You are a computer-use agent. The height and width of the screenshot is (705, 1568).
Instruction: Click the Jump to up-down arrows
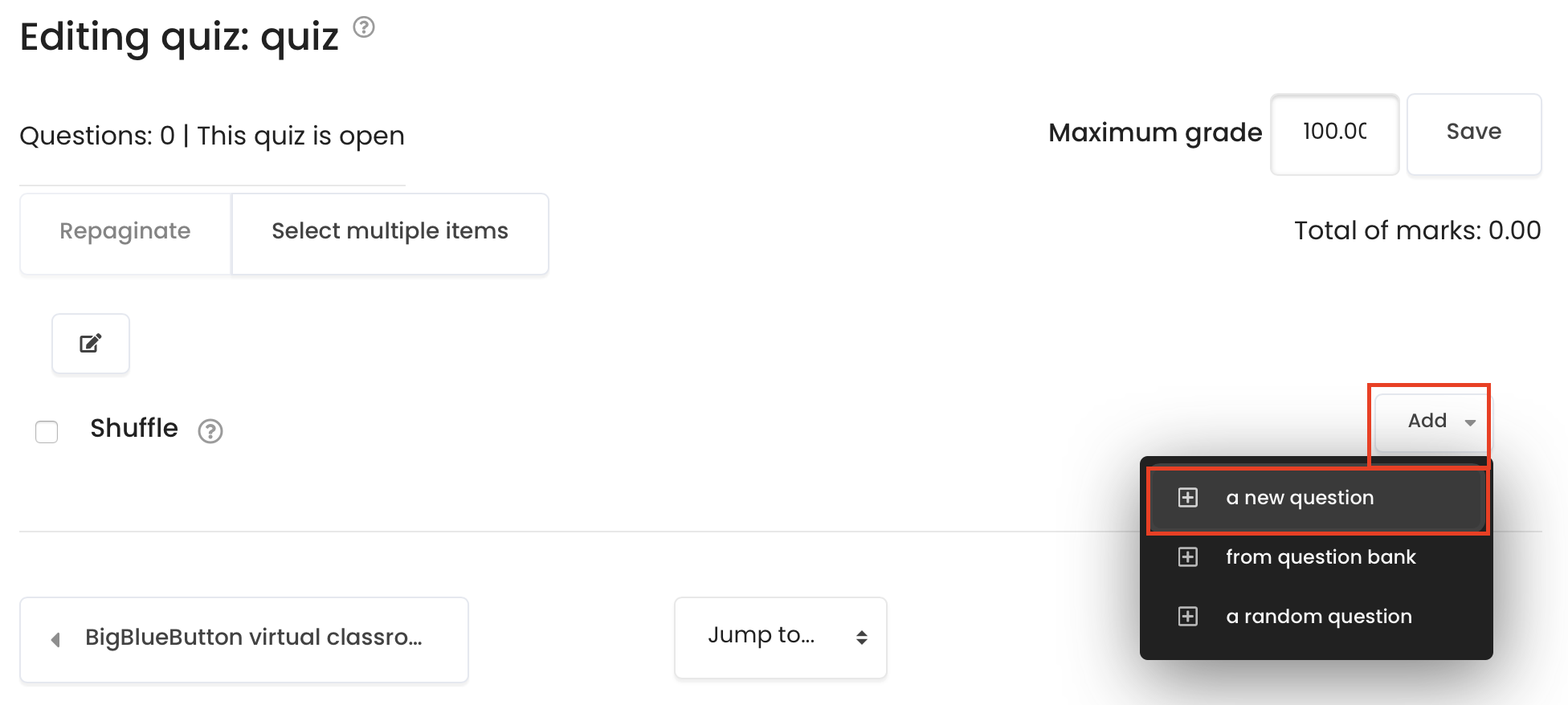click(x=862, y=638)
